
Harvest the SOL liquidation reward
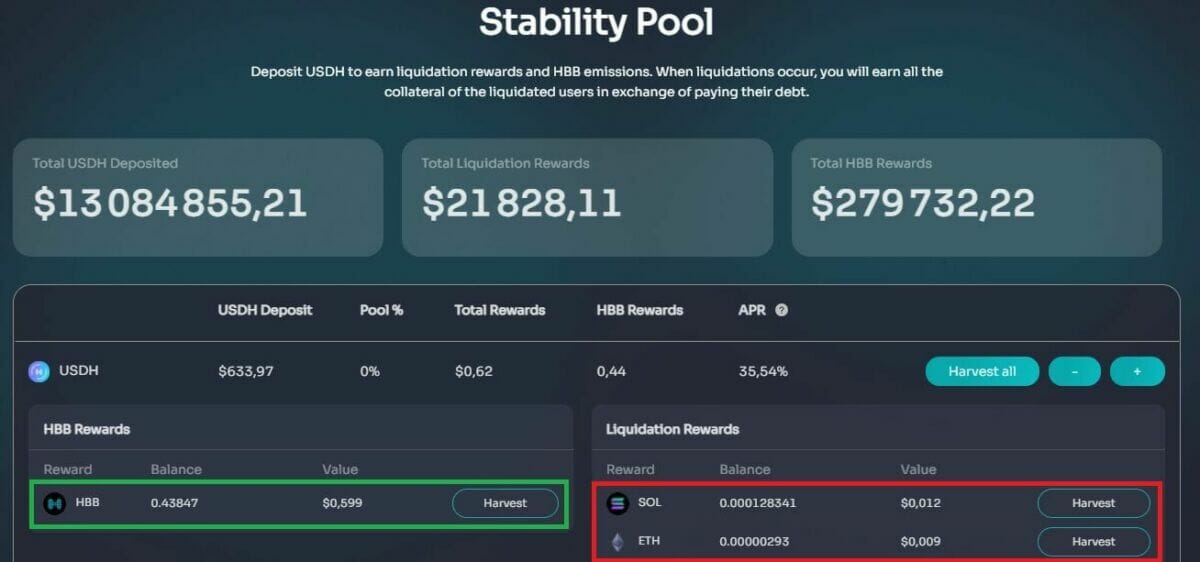coord(1093,503)
